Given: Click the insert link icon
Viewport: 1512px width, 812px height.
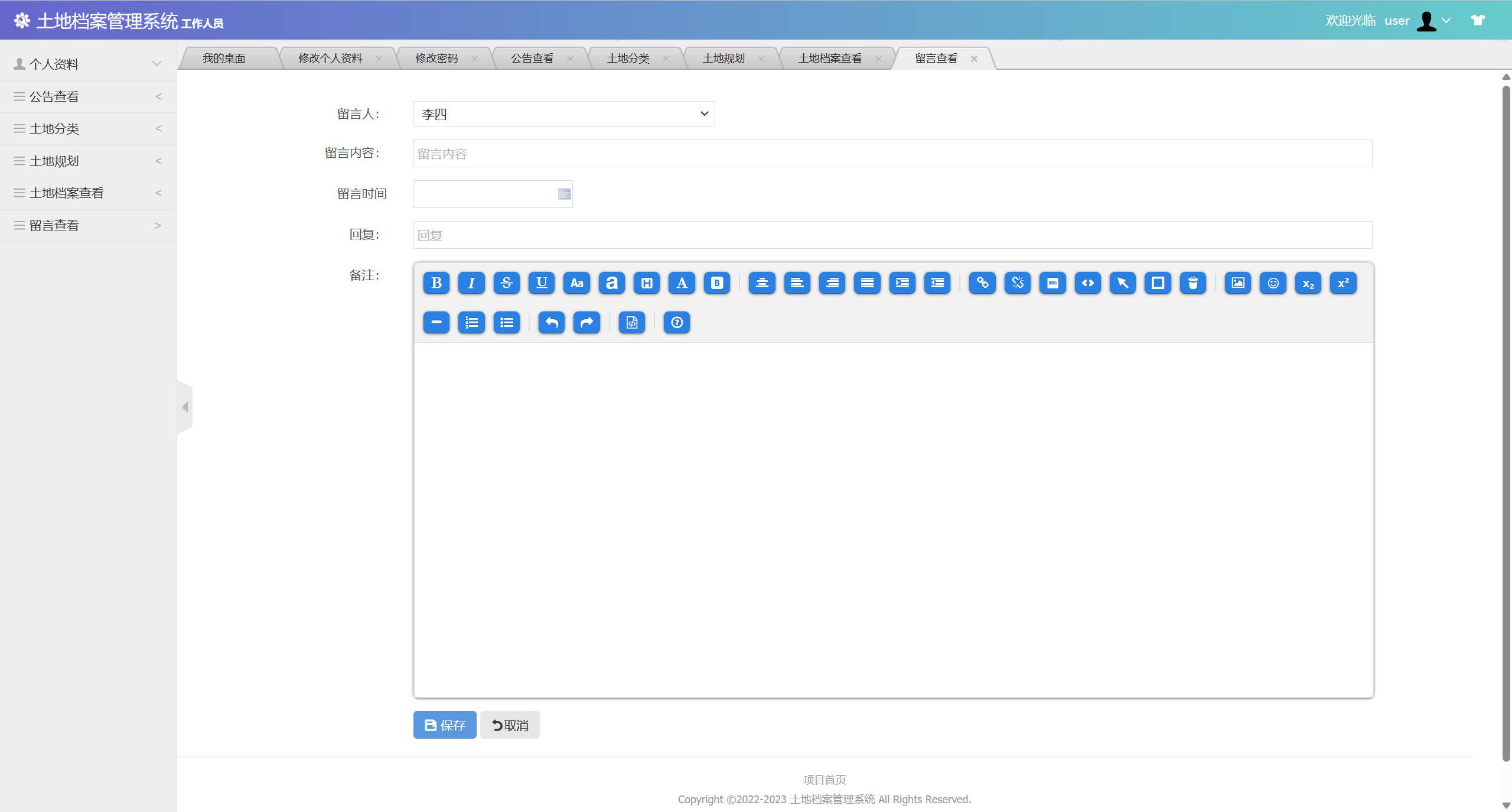Looking at the screenshot, I should [x=982, y=283].
